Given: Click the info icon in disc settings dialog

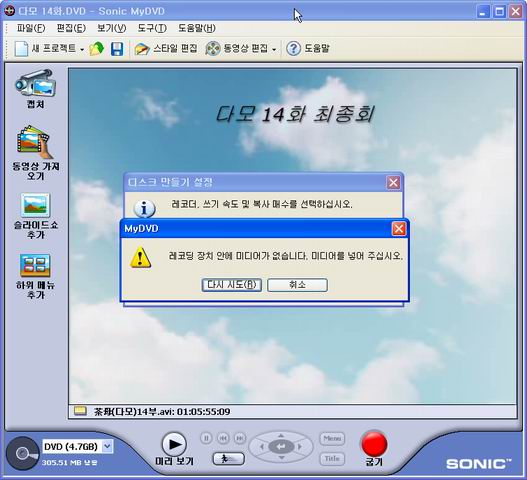Looking at the screenshot, I should pyautogui.click(x=145, y=208).
